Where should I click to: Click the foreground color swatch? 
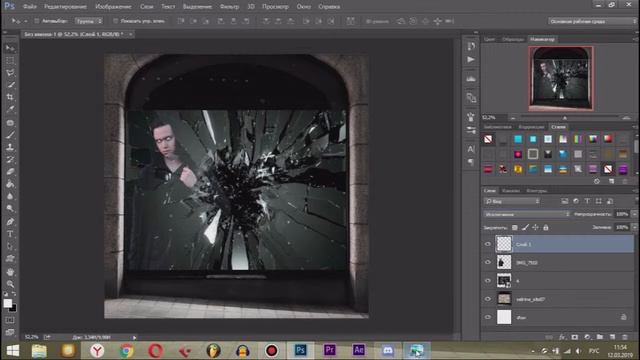point(7,303)
